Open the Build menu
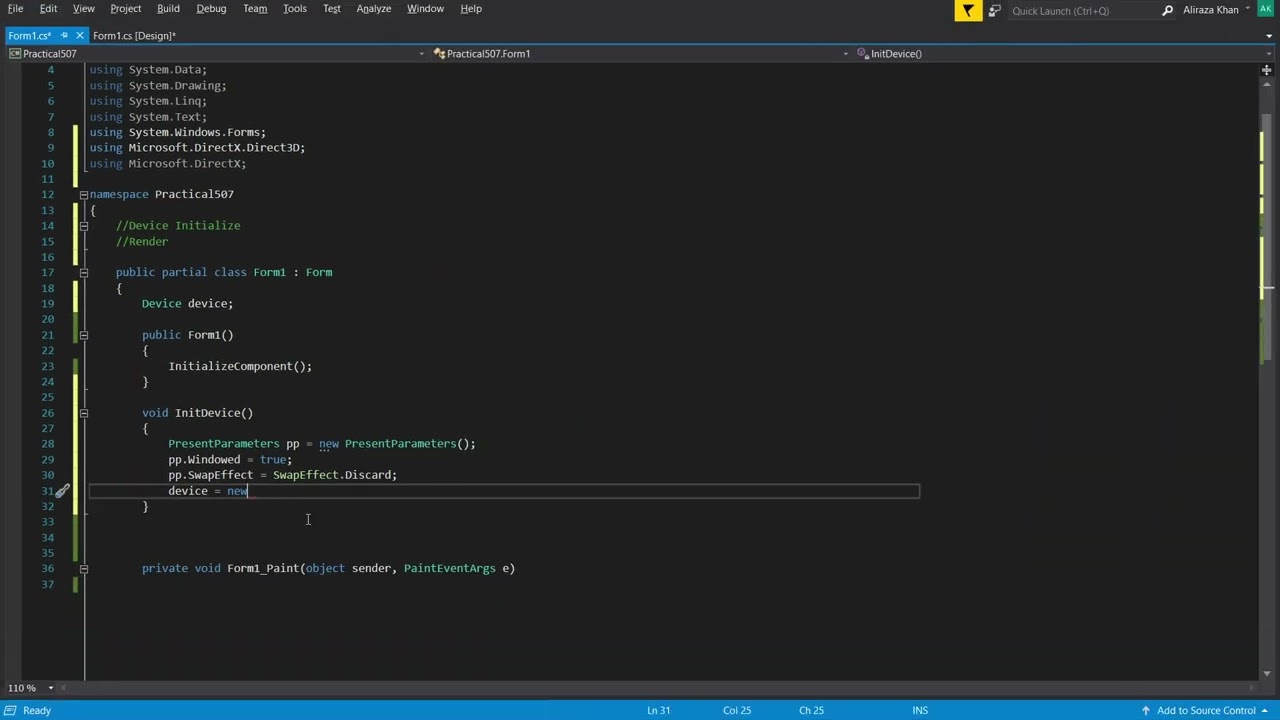 168,9
